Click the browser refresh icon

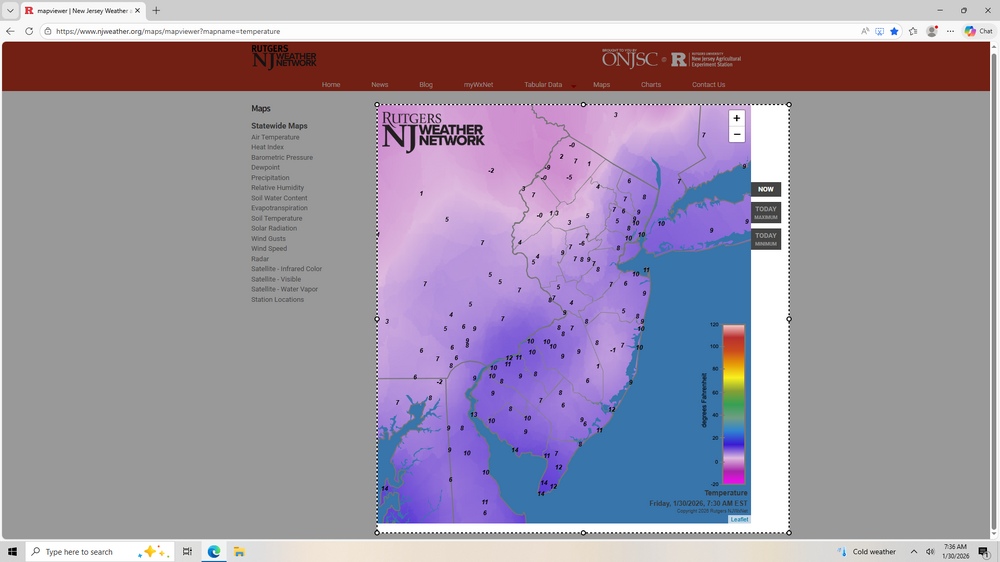click(28, 31)
